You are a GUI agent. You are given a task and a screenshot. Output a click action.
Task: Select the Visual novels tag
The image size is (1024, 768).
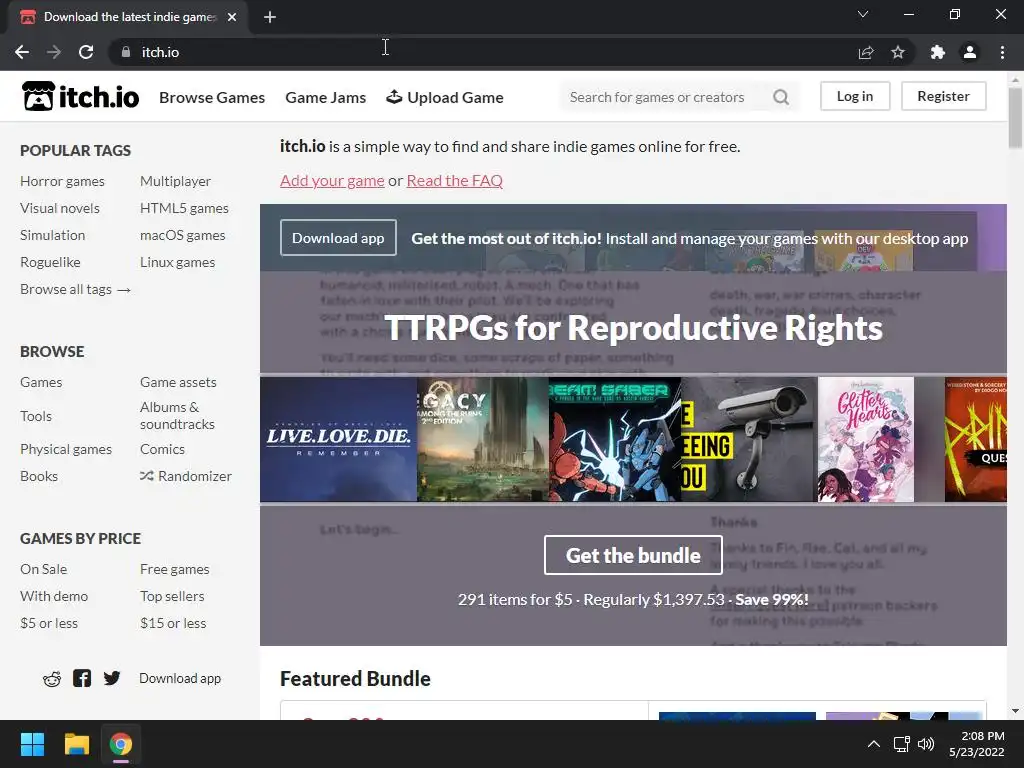(x=60, y=208)
